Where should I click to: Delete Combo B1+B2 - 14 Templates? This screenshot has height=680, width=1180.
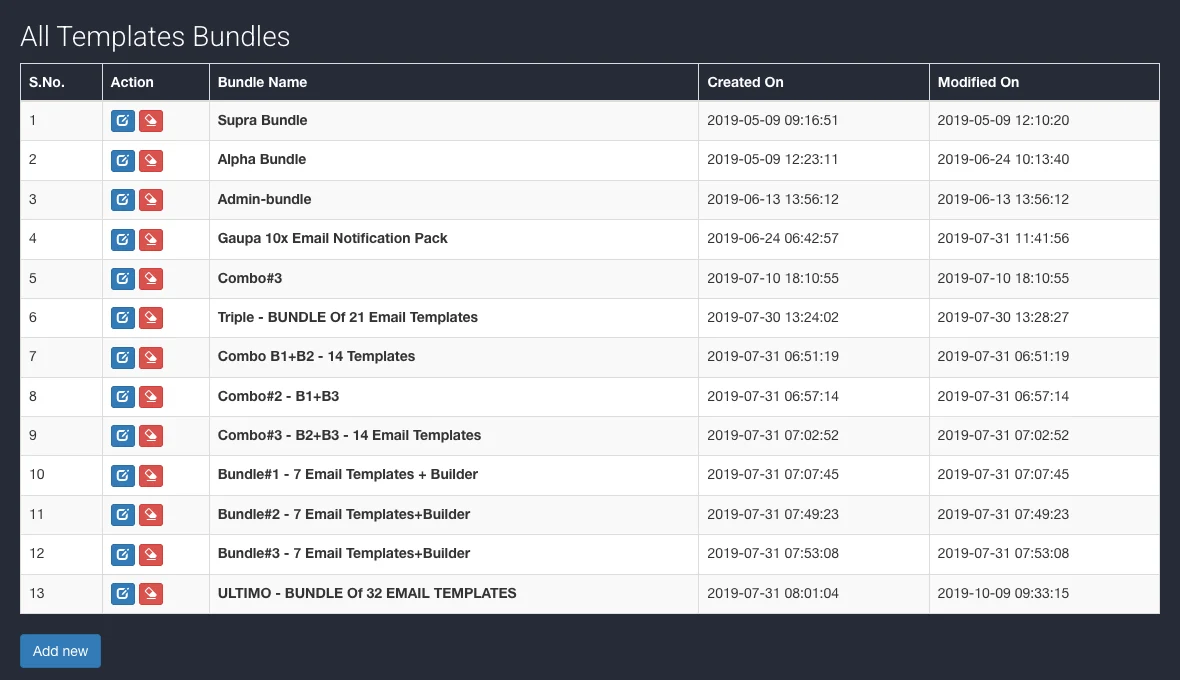tap(151, 357)
